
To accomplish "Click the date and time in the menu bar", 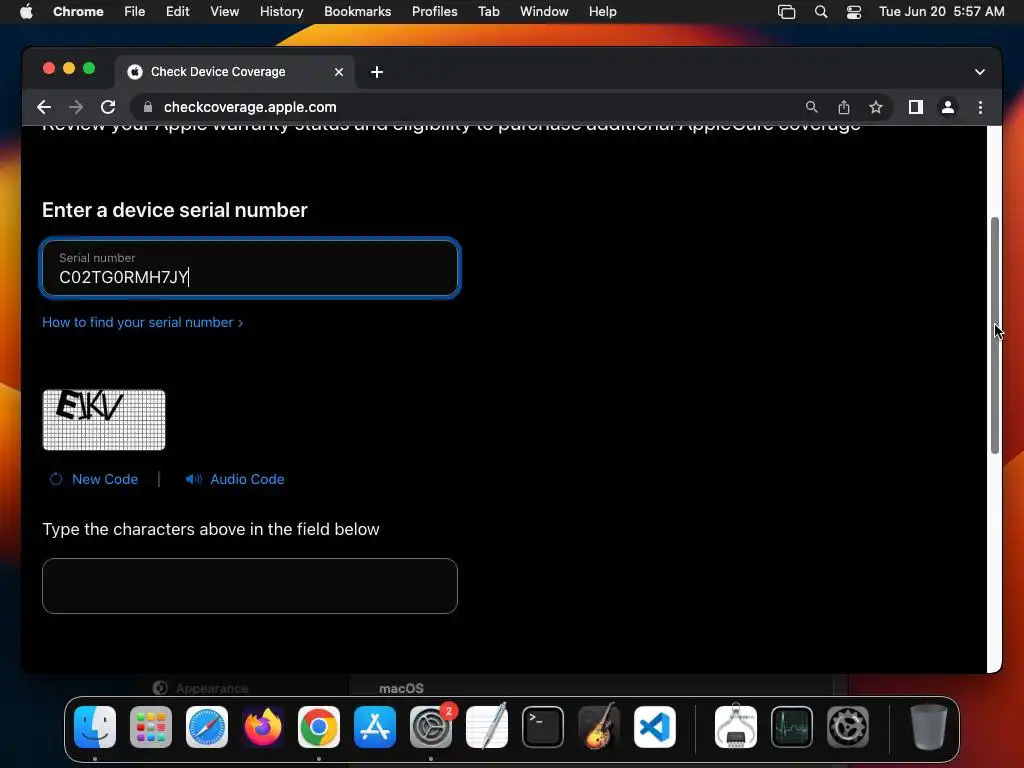I will [941, 12].
